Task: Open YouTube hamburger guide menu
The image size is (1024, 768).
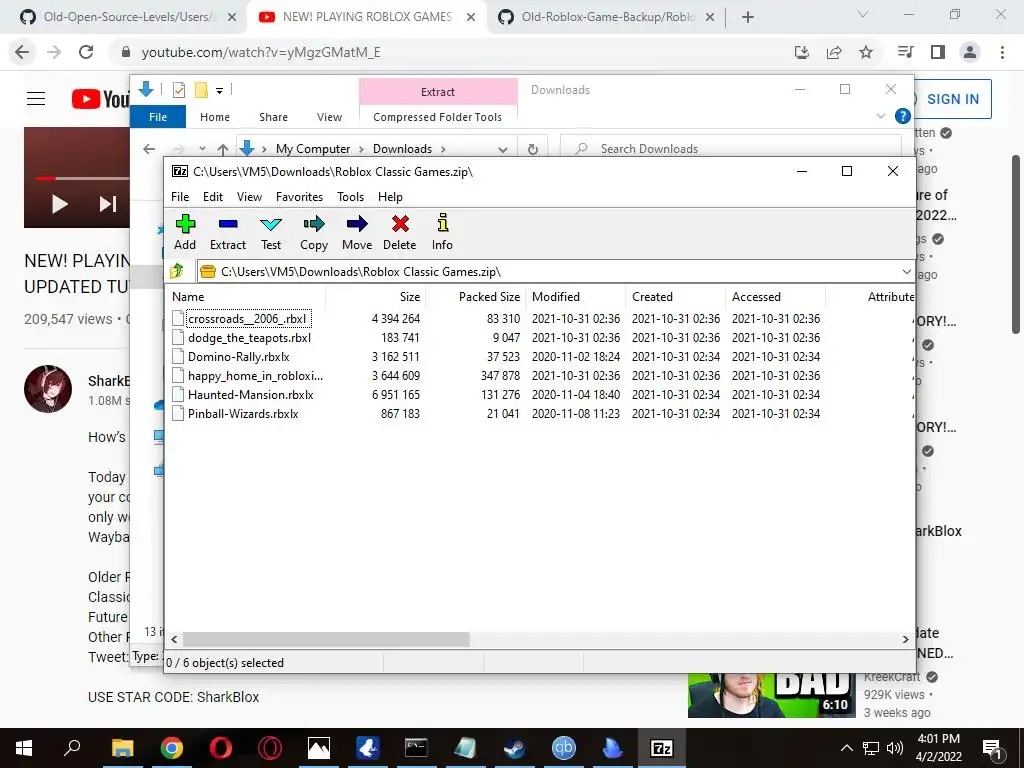Action: pos(36,99)
